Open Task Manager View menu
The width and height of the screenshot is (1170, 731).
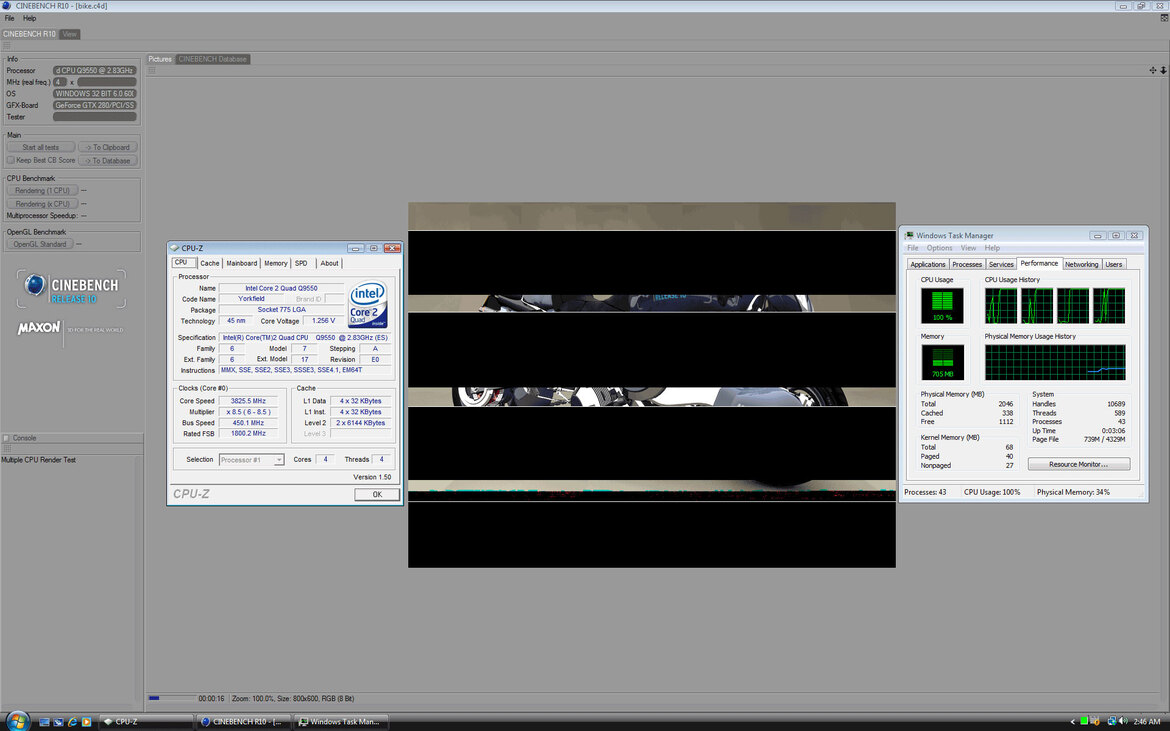(969, 248)
